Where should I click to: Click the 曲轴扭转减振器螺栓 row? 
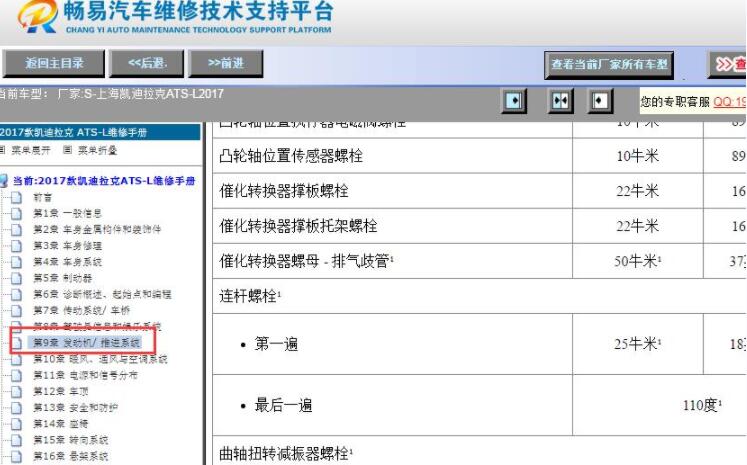(x=479, y=452)
